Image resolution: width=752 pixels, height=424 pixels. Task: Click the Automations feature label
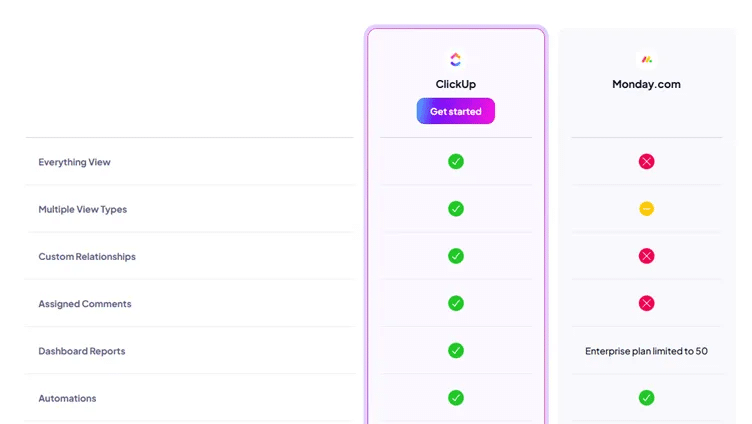click(67, 398)
